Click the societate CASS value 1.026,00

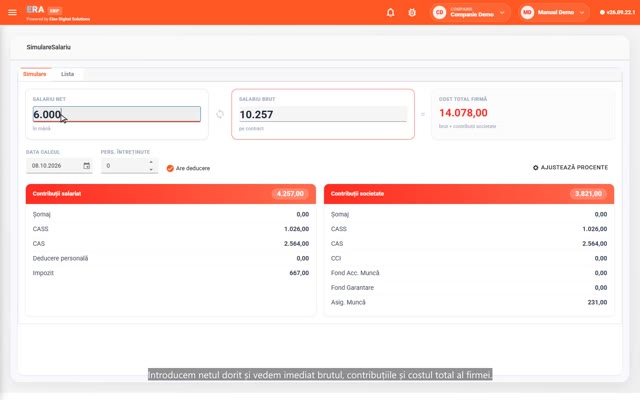click(x=595, y=229)
